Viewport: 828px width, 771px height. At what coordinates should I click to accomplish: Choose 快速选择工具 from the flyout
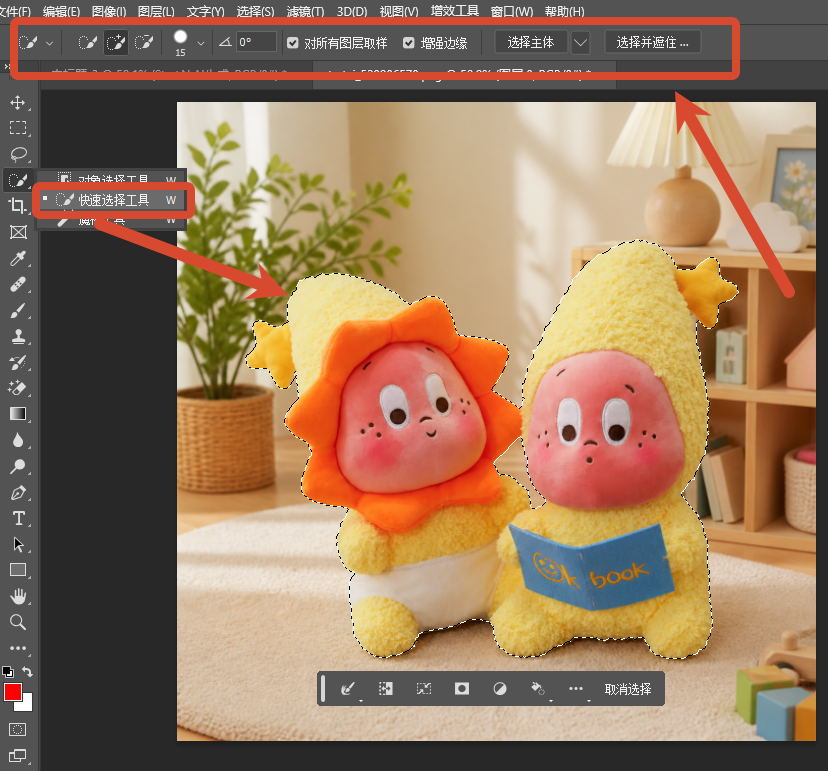(112, 200)
